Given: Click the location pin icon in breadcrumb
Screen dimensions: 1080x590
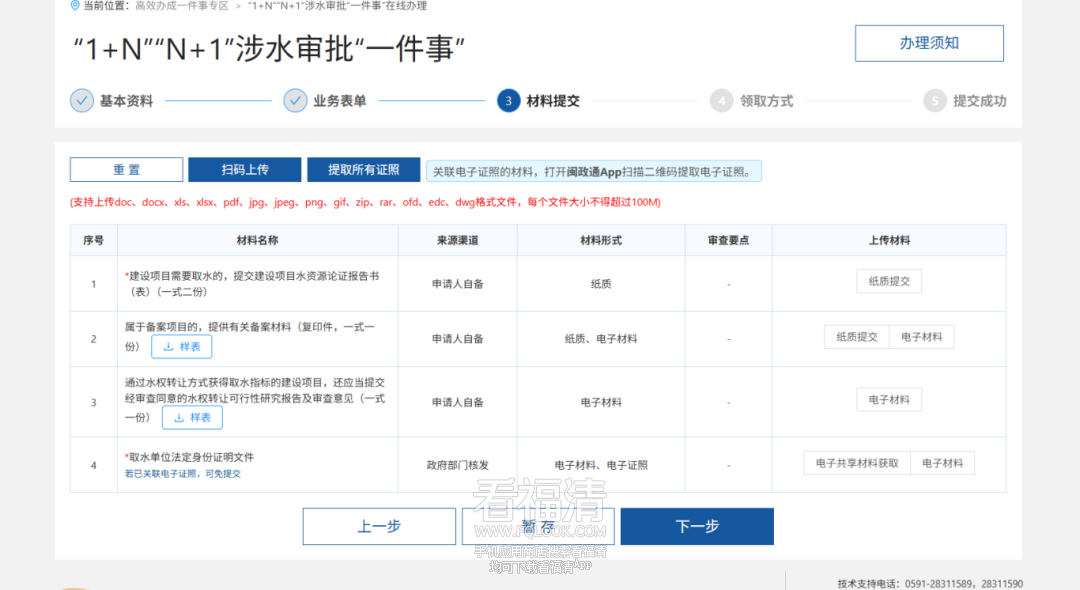Looking at the screenshot, I should pos(75,6).
